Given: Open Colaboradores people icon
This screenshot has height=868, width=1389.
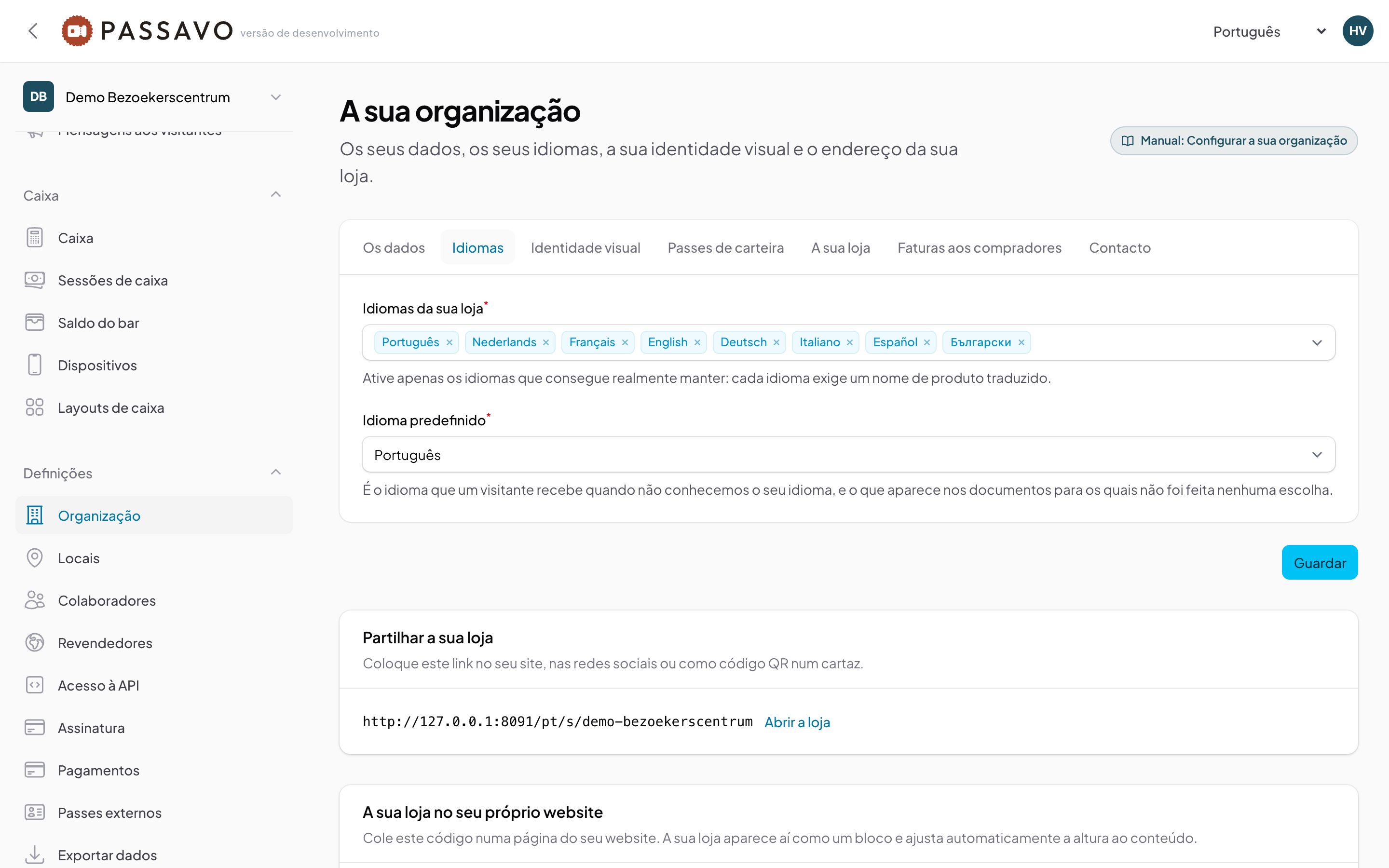Looking at the screenshot, I should [x=34, y=600].
